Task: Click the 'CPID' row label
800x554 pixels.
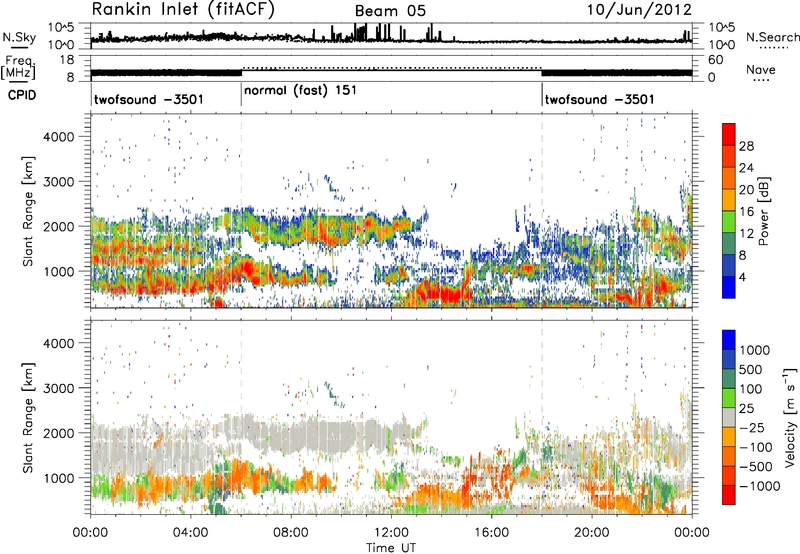Action: point(22,95)
